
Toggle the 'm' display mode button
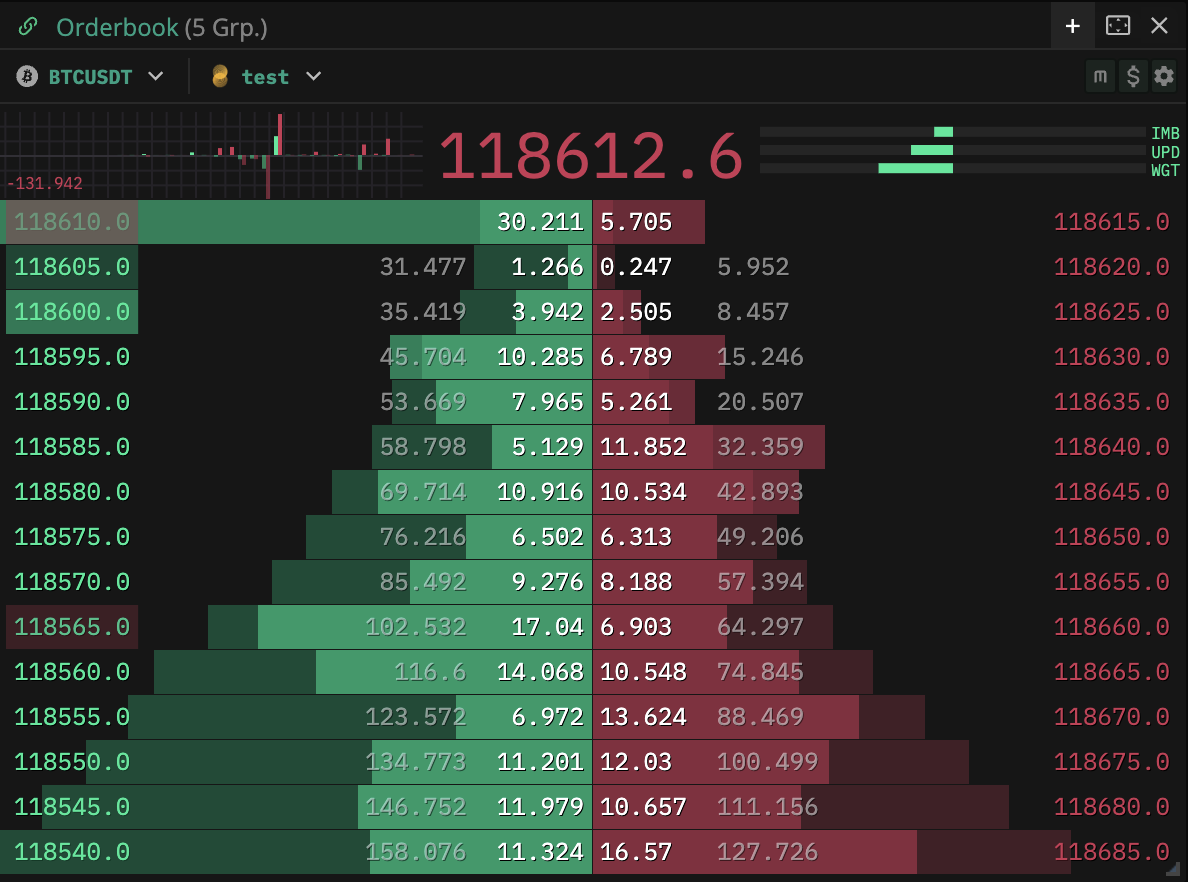(1100, 77)
